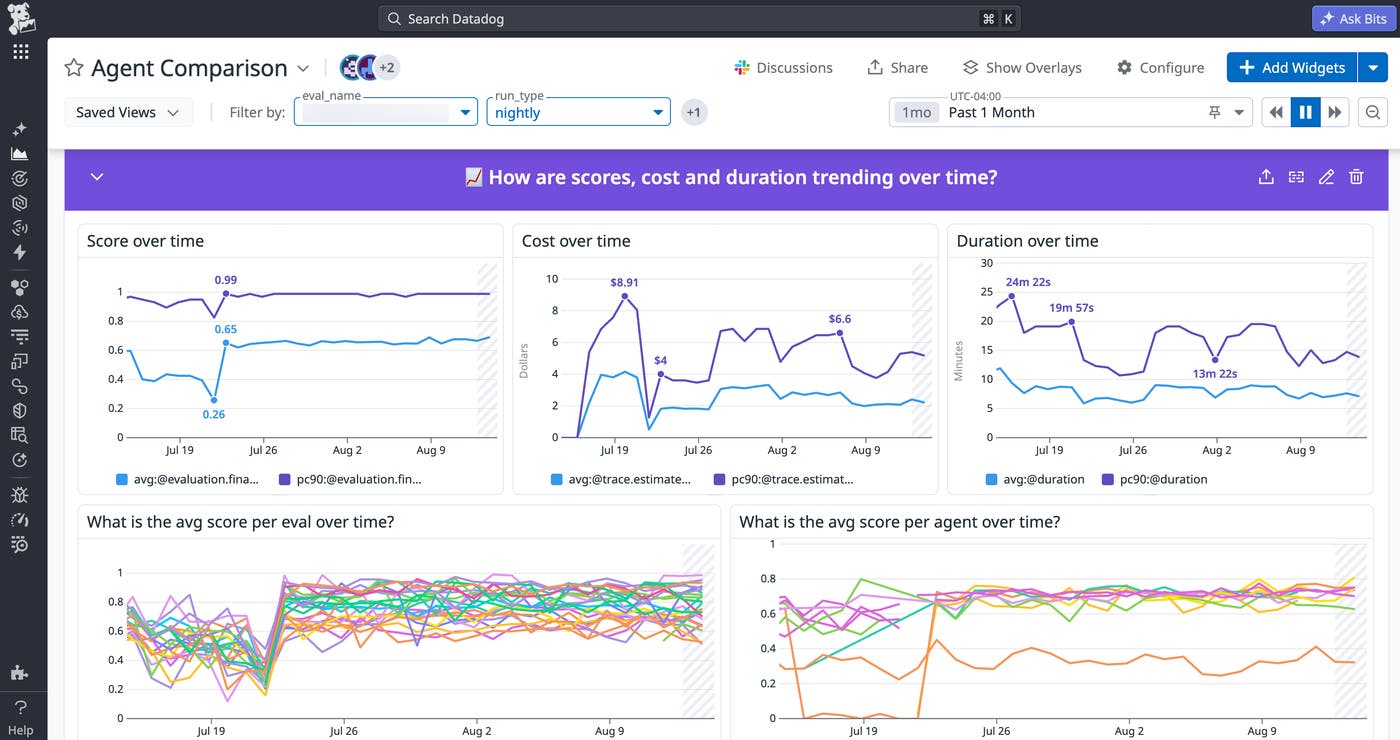
Task: Open the Saved Views dropdown
Action: [x=128, y=112]
